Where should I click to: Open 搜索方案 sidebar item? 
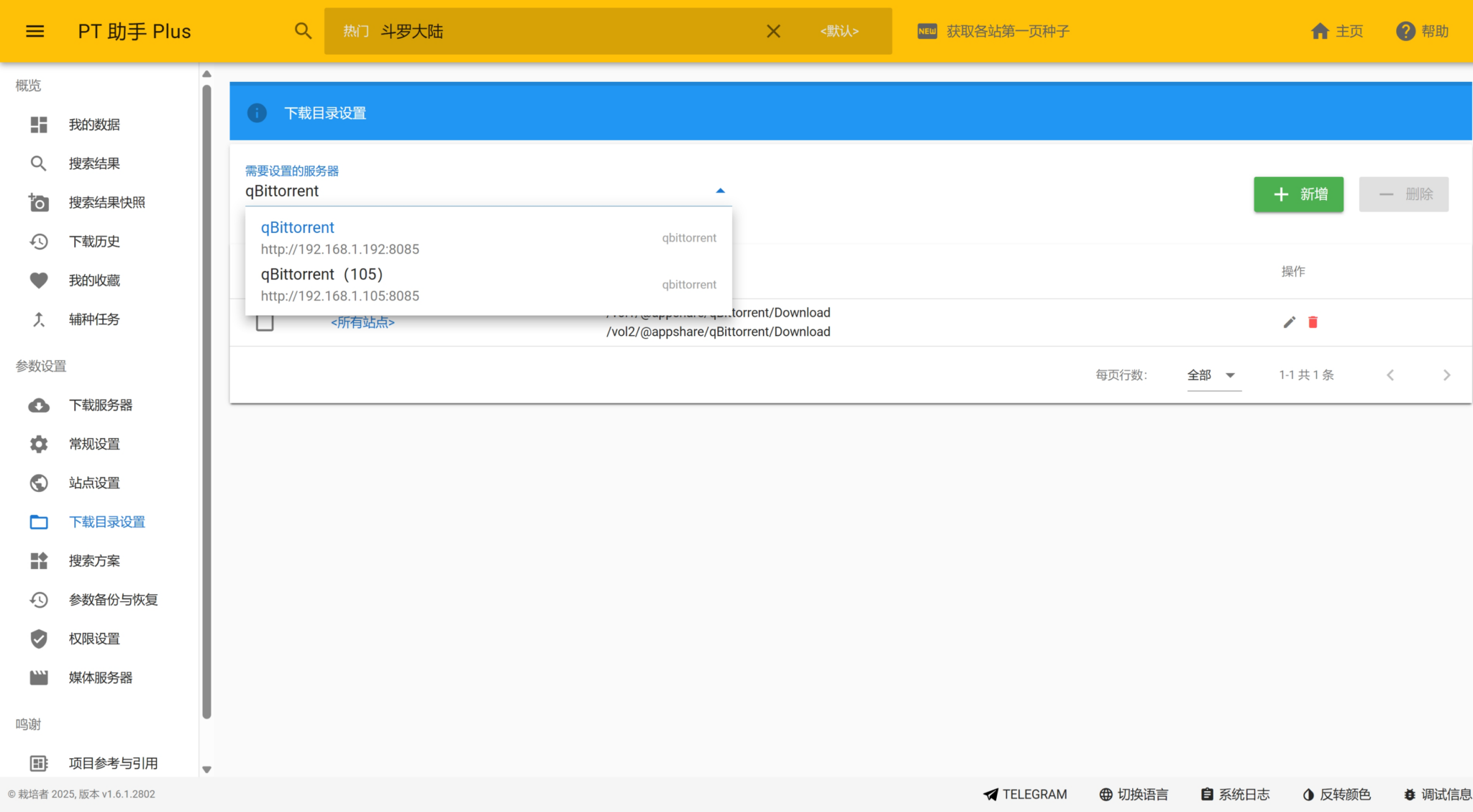click(94, 561)
